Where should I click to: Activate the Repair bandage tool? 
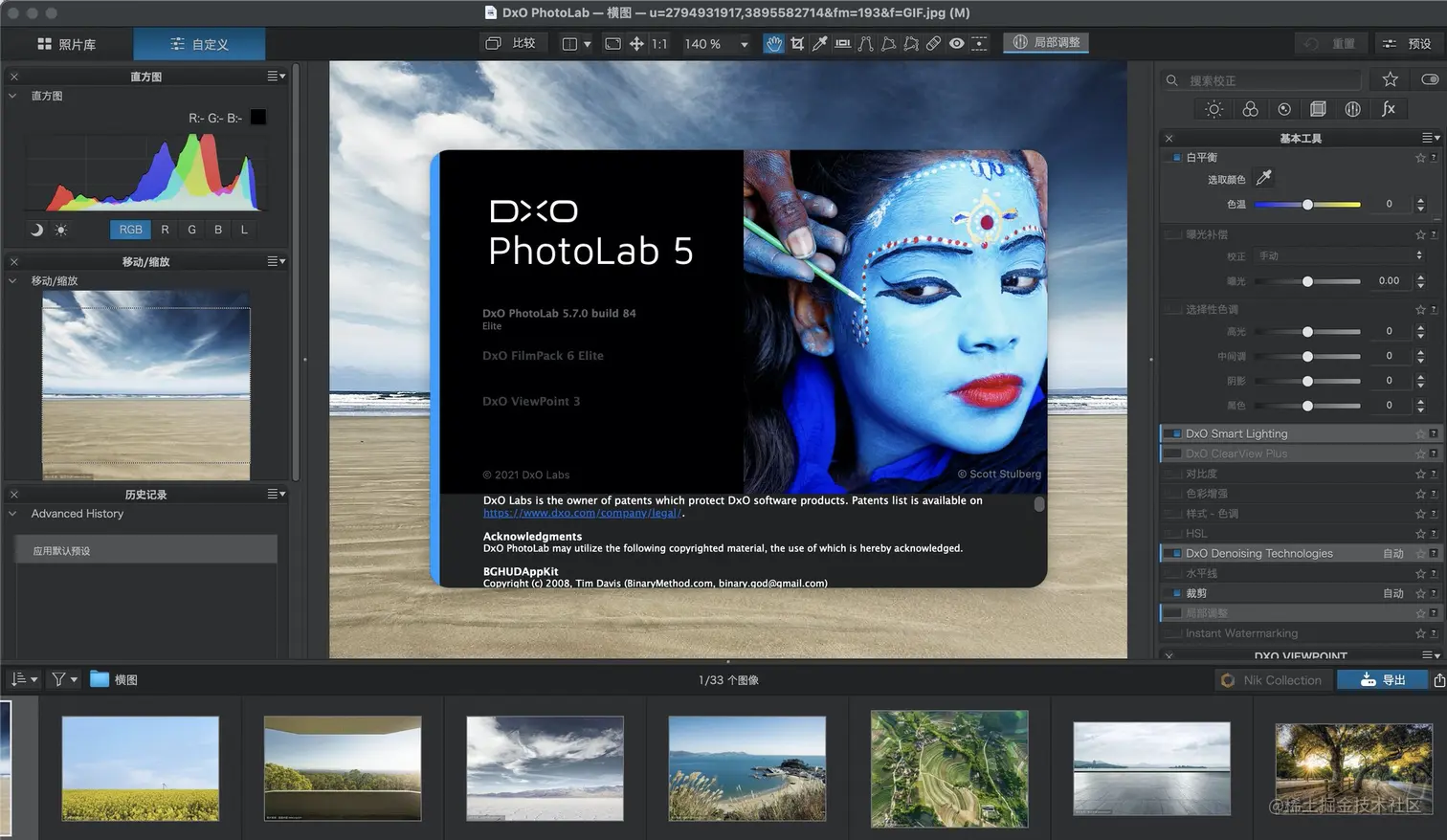[933, 43]
